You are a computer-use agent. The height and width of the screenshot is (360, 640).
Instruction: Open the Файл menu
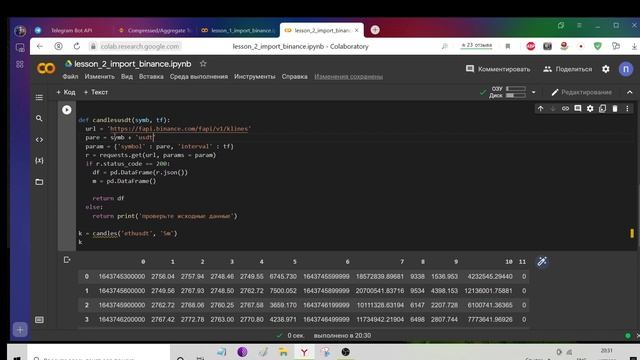[70, 76]
